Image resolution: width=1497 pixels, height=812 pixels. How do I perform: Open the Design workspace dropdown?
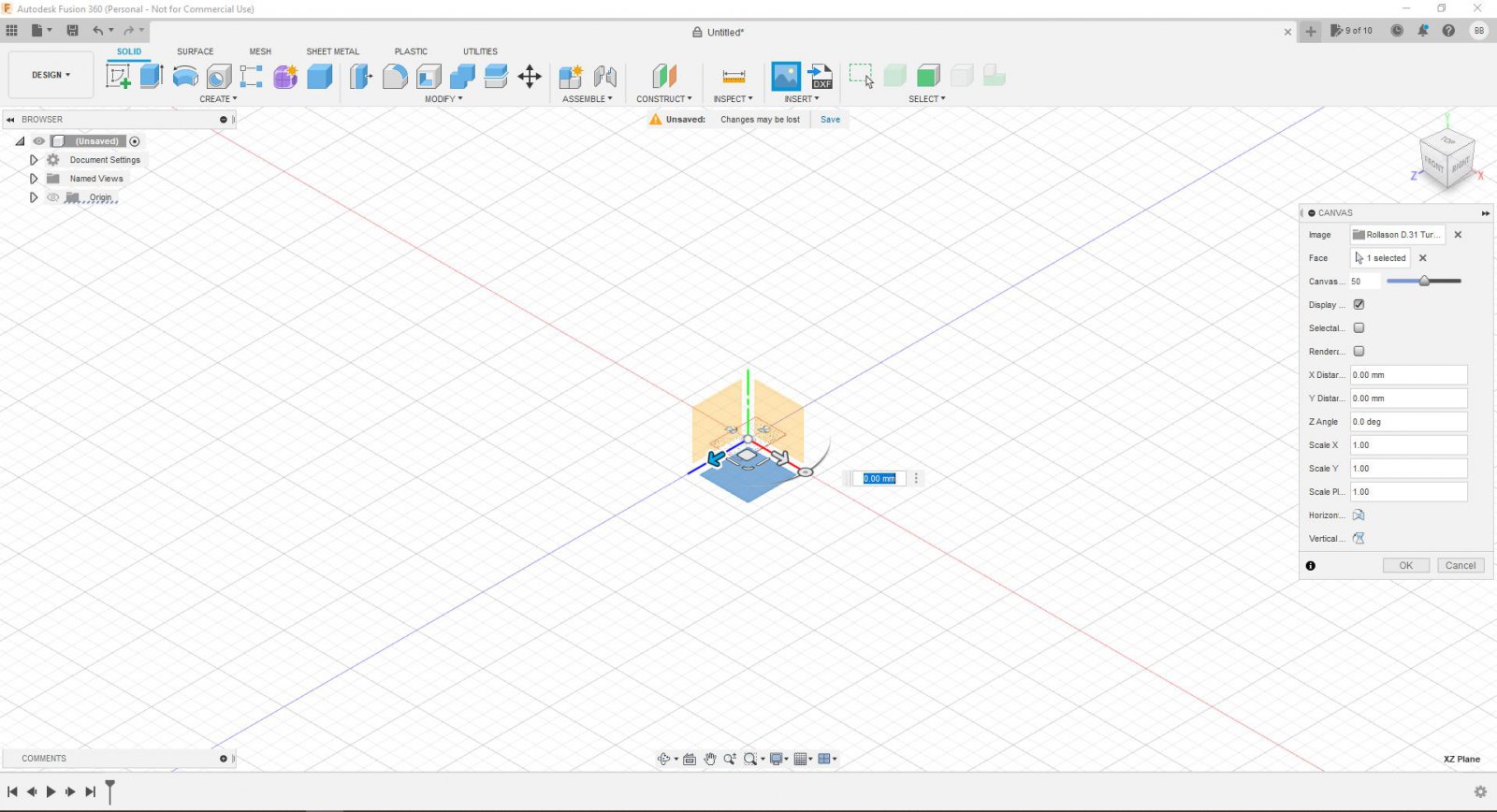coord(51,75)
